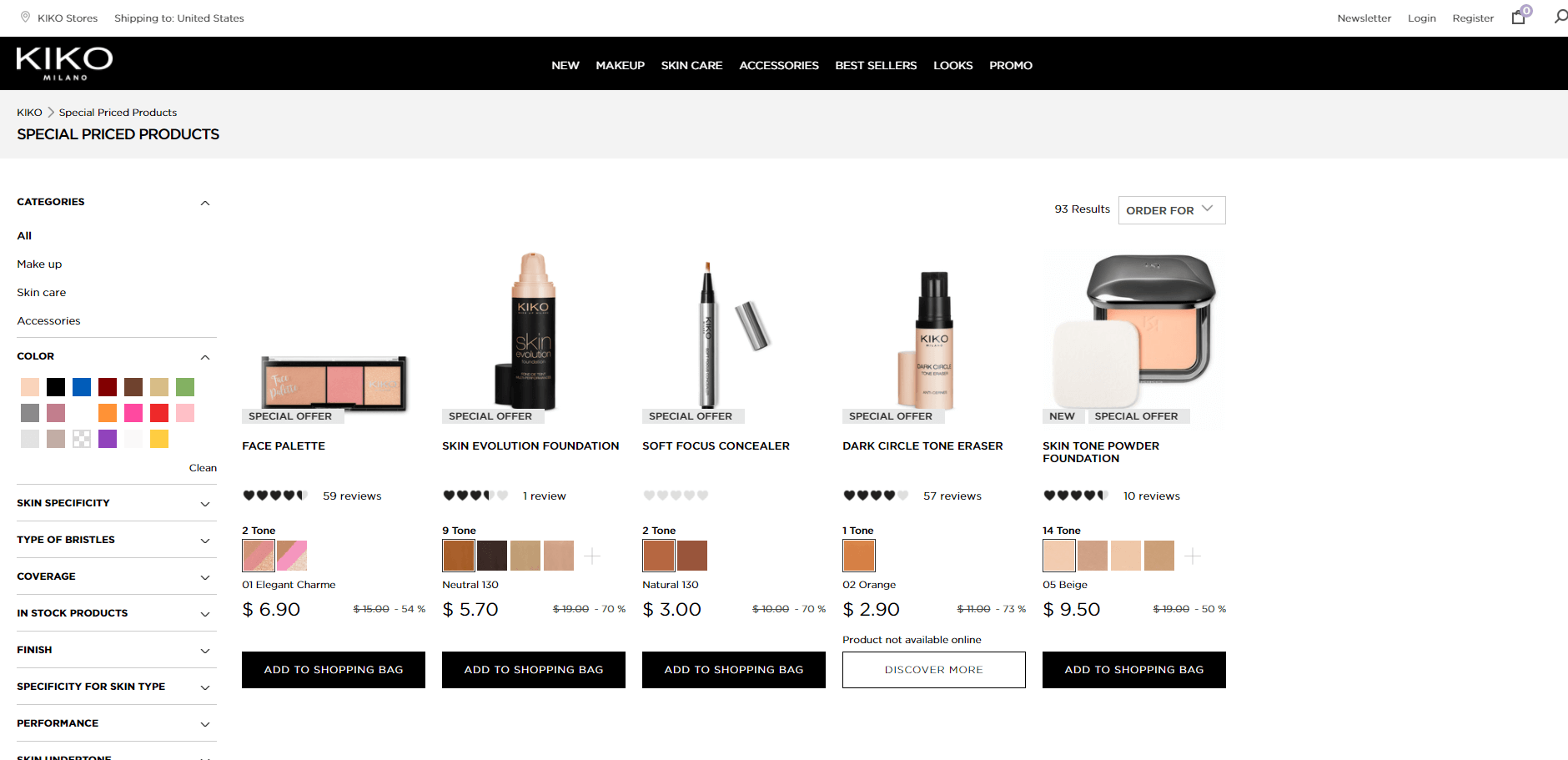Go to BEST SELLERS
The image size is (1568, 760).
876,65
